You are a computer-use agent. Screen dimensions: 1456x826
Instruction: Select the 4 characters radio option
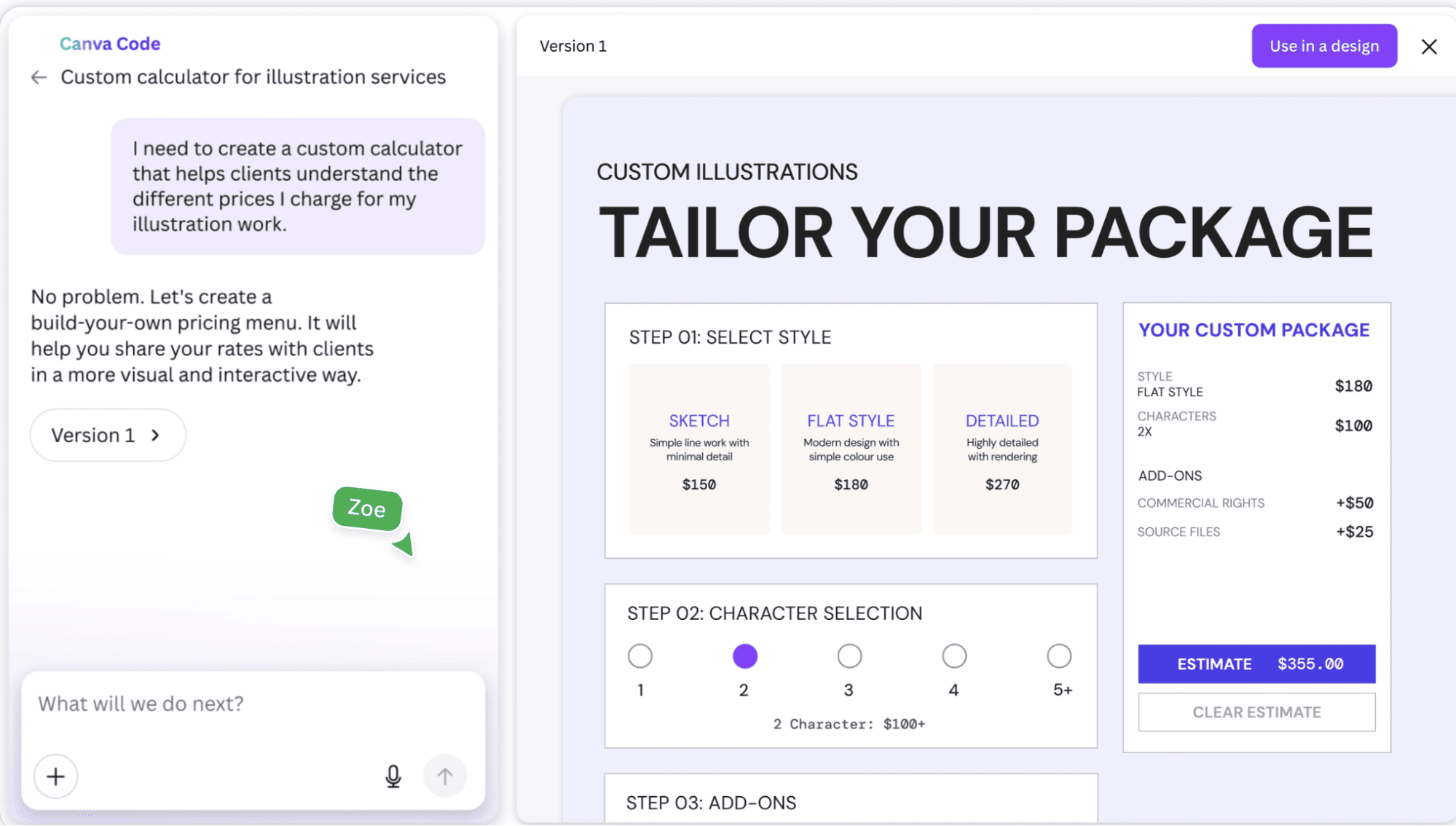954,656
